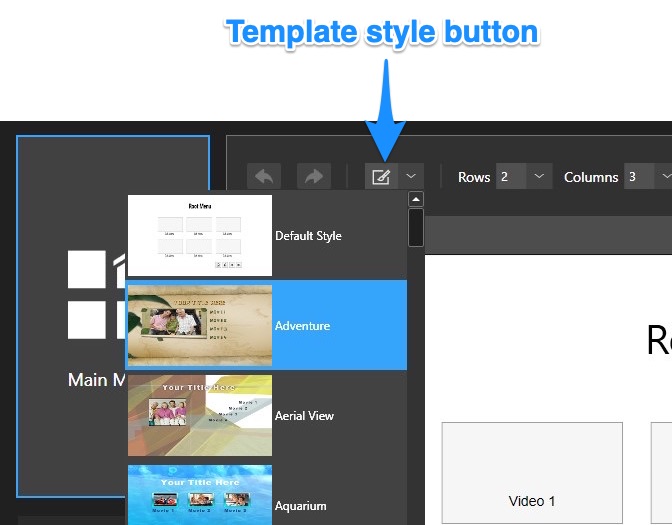Click the Aquarium preview thumbnail

[x=200, y=495]
